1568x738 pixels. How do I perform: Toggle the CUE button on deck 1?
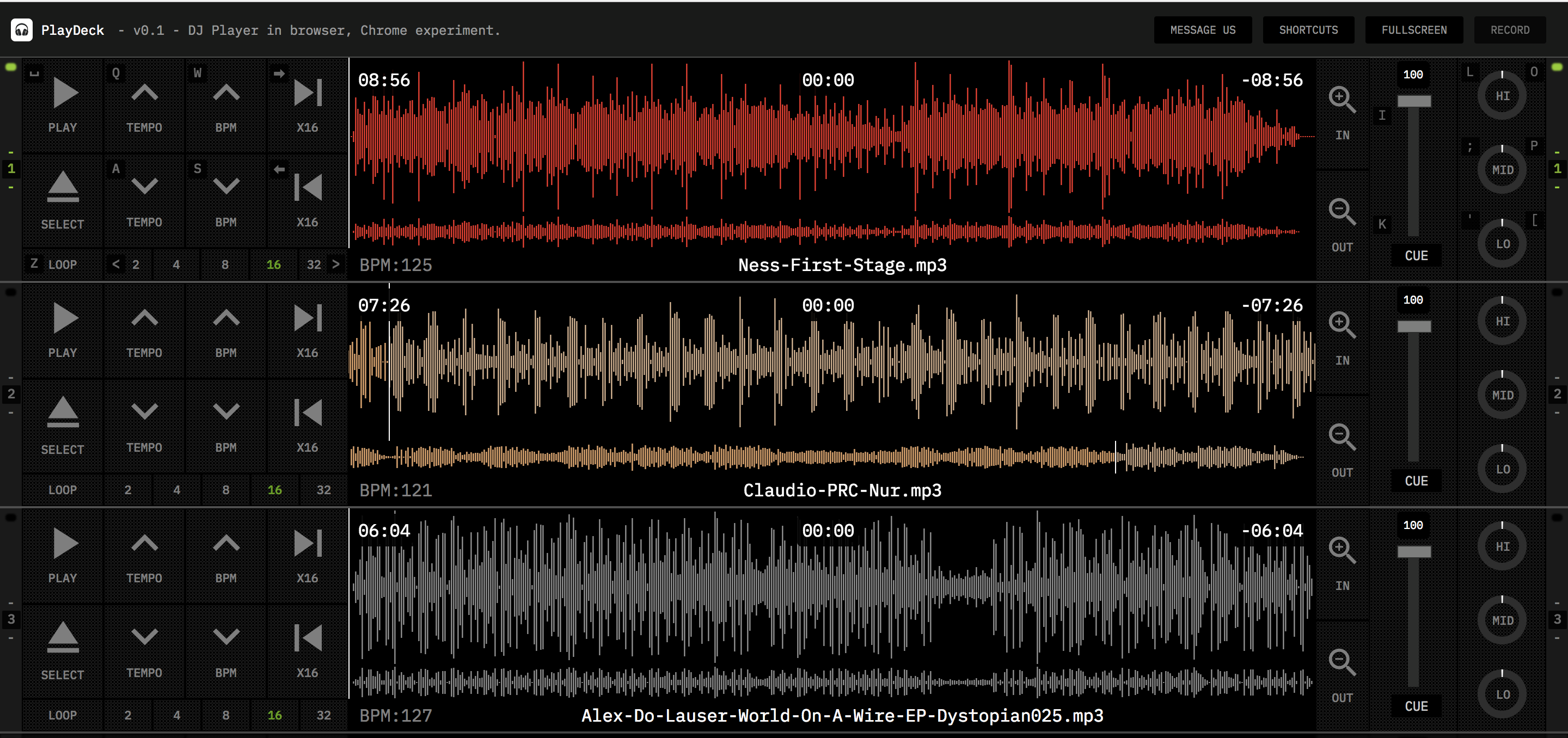pos(1416,256)
